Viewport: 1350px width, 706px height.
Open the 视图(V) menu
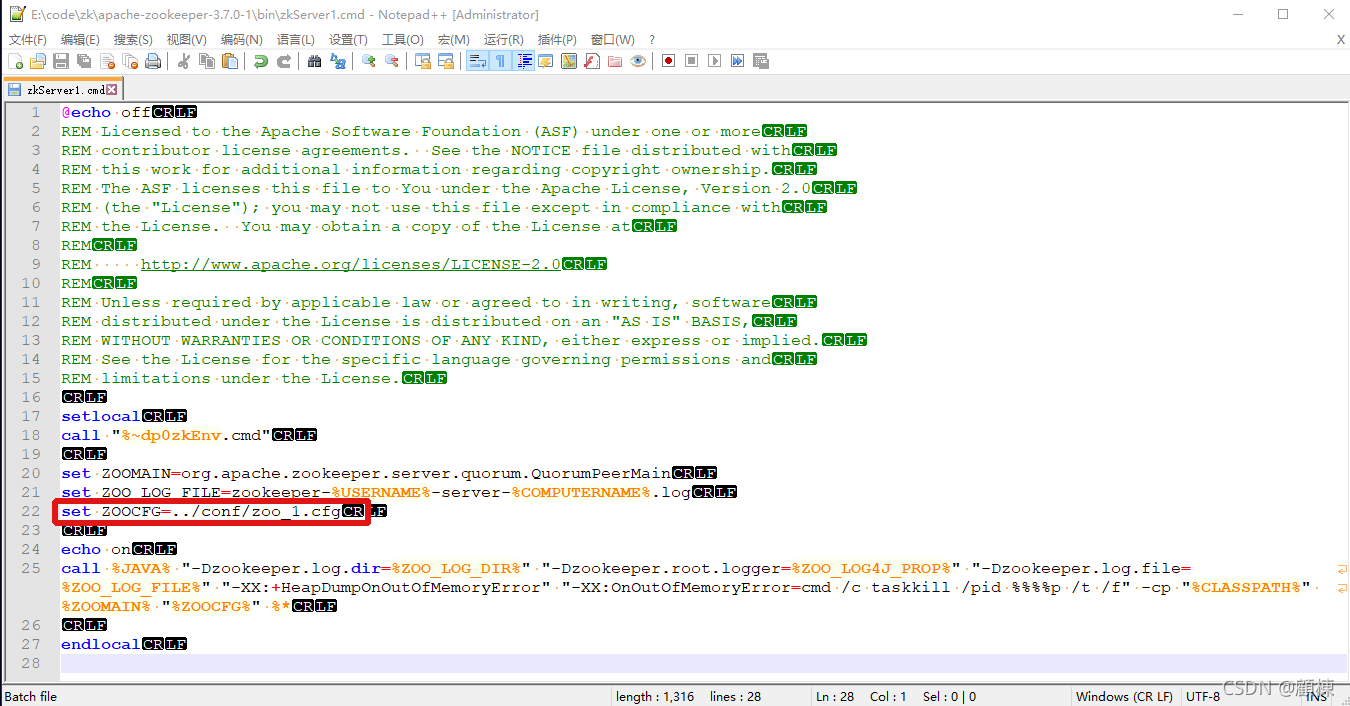pyautogui.click(x=186, y=39)
